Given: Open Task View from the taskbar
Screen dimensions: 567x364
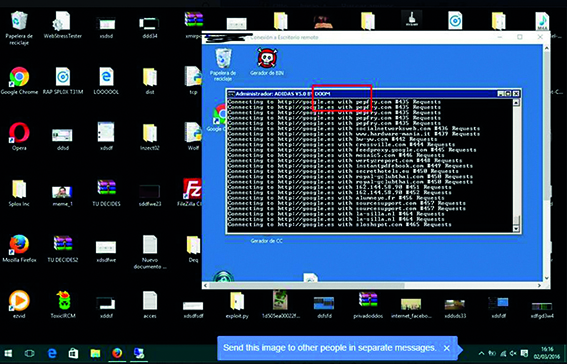Looking at the screenshot, I should pos(30,353).
